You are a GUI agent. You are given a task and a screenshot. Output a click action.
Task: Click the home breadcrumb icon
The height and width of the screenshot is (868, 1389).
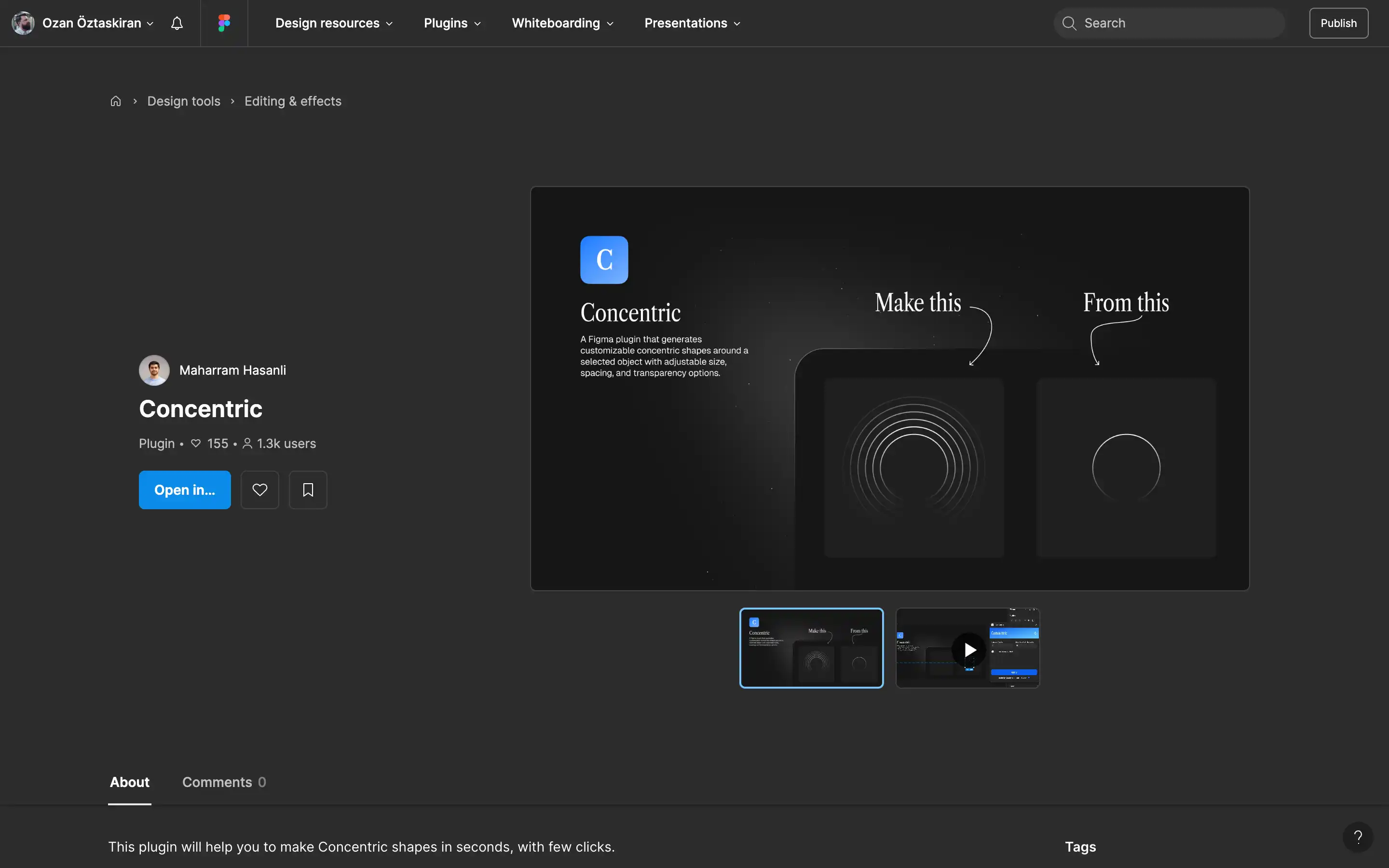pyautogui.click(x=115, y=101)
